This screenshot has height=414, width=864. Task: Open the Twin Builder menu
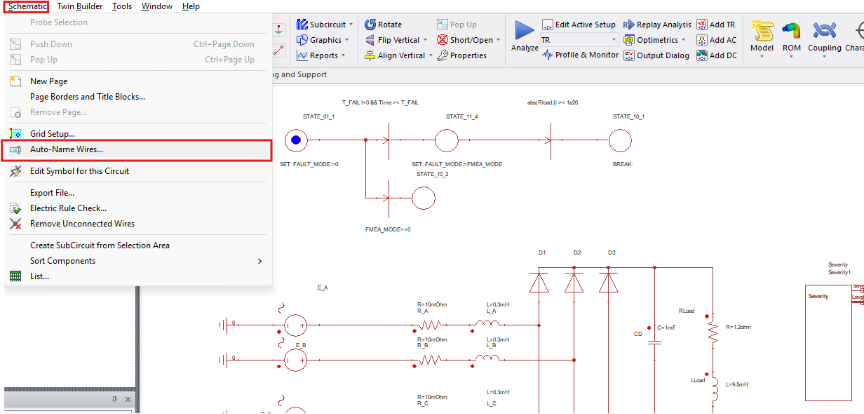79,6
